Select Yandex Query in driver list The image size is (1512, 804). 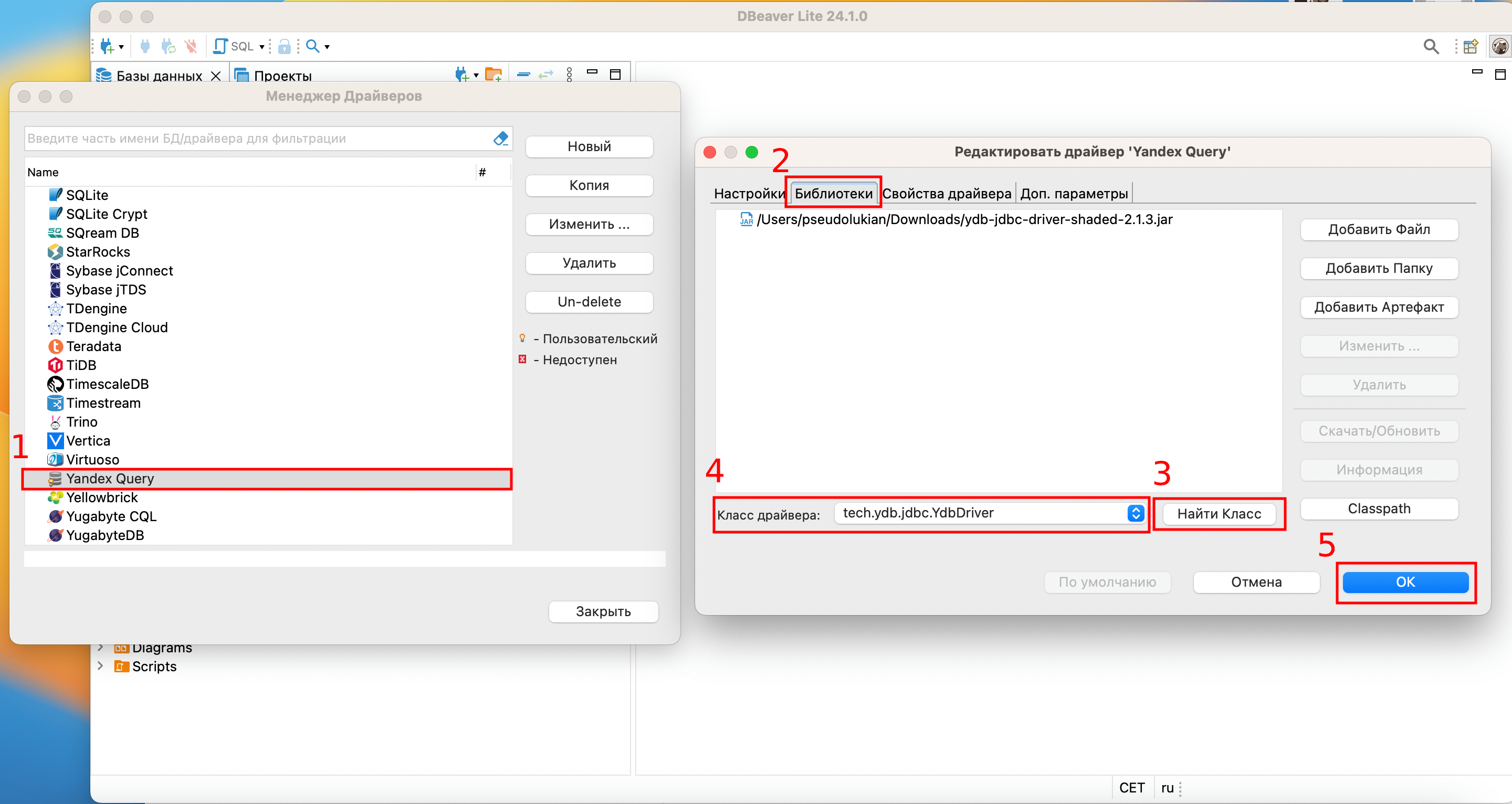110,478
